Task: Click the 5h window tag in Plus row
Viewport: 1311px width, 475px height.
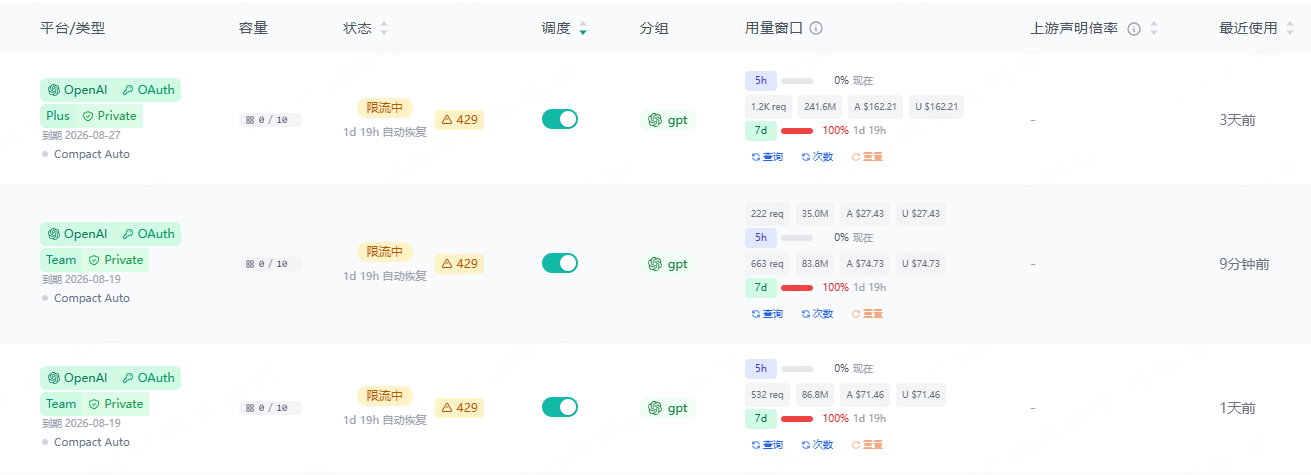Action: (761, 81)
